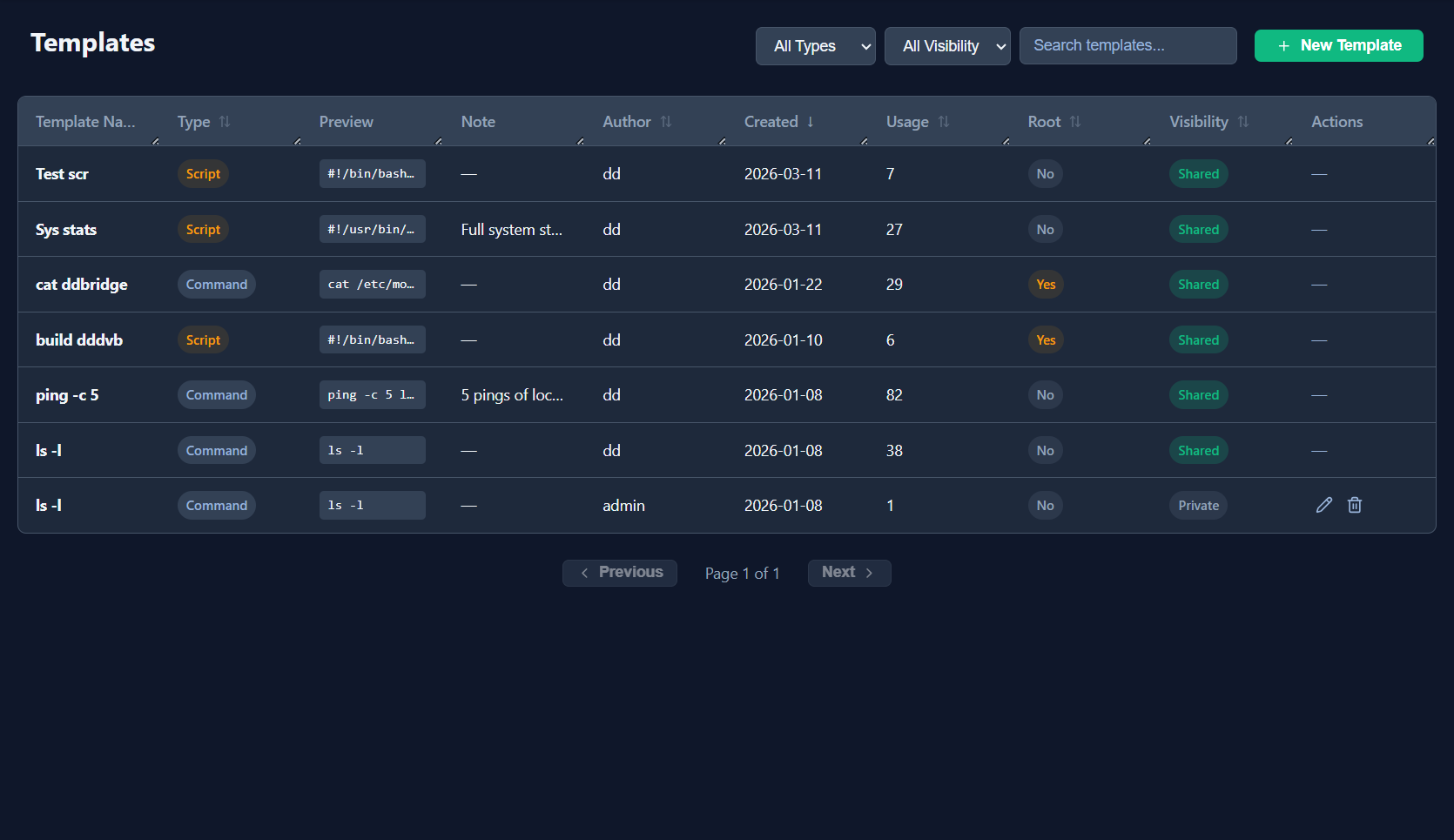Click the ping -c 5 preview snippet
1454x840 pixels.
pos(372,395)
